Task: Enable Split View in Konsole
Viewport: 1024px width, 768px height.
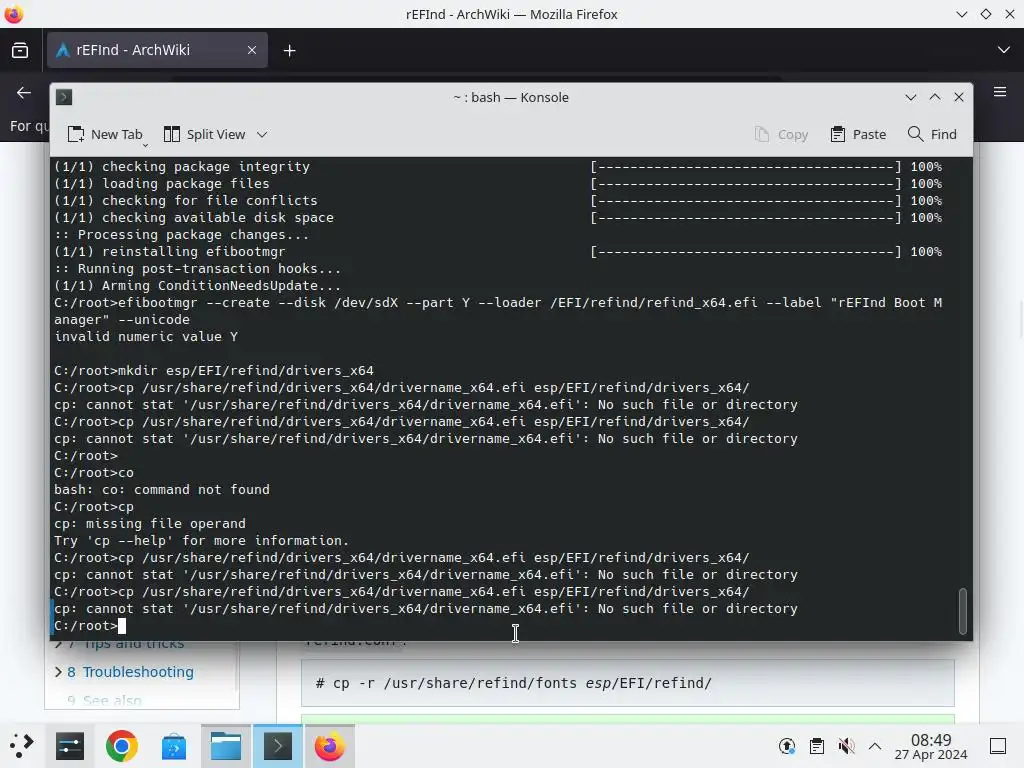Action: point(204,135)
